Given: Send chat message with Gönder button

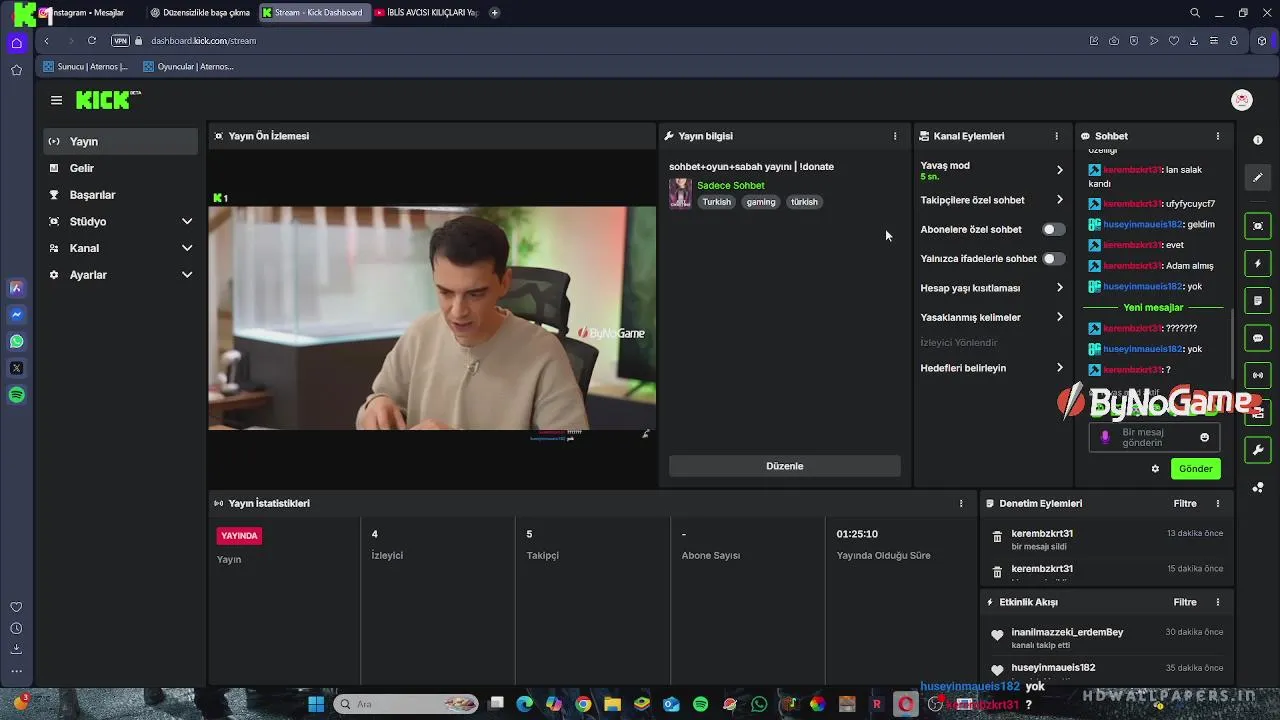Looking at the screenshot, I should coord(1195,469).
